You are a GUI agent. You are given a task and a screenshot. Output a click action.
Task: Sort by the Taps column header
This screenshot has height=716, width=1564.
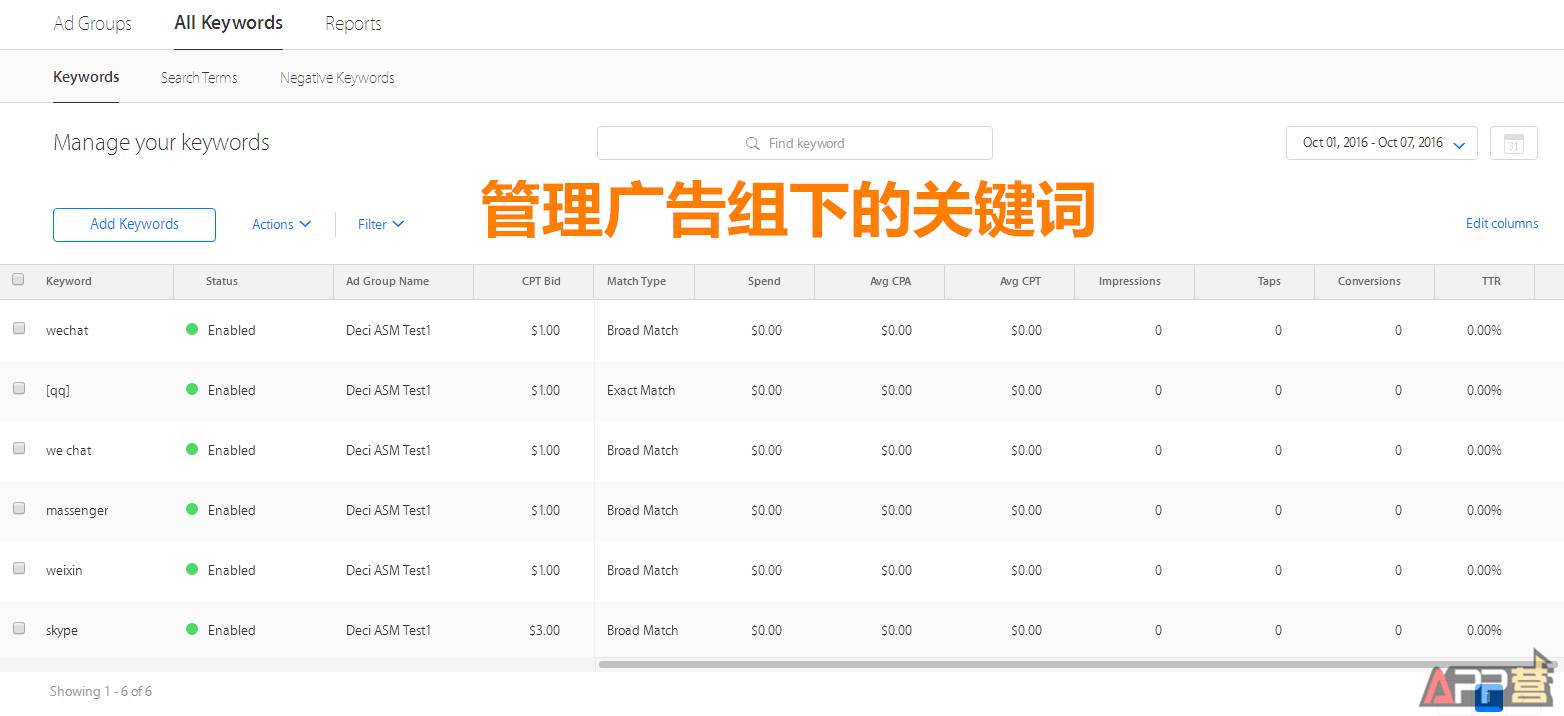point(1269,281)
